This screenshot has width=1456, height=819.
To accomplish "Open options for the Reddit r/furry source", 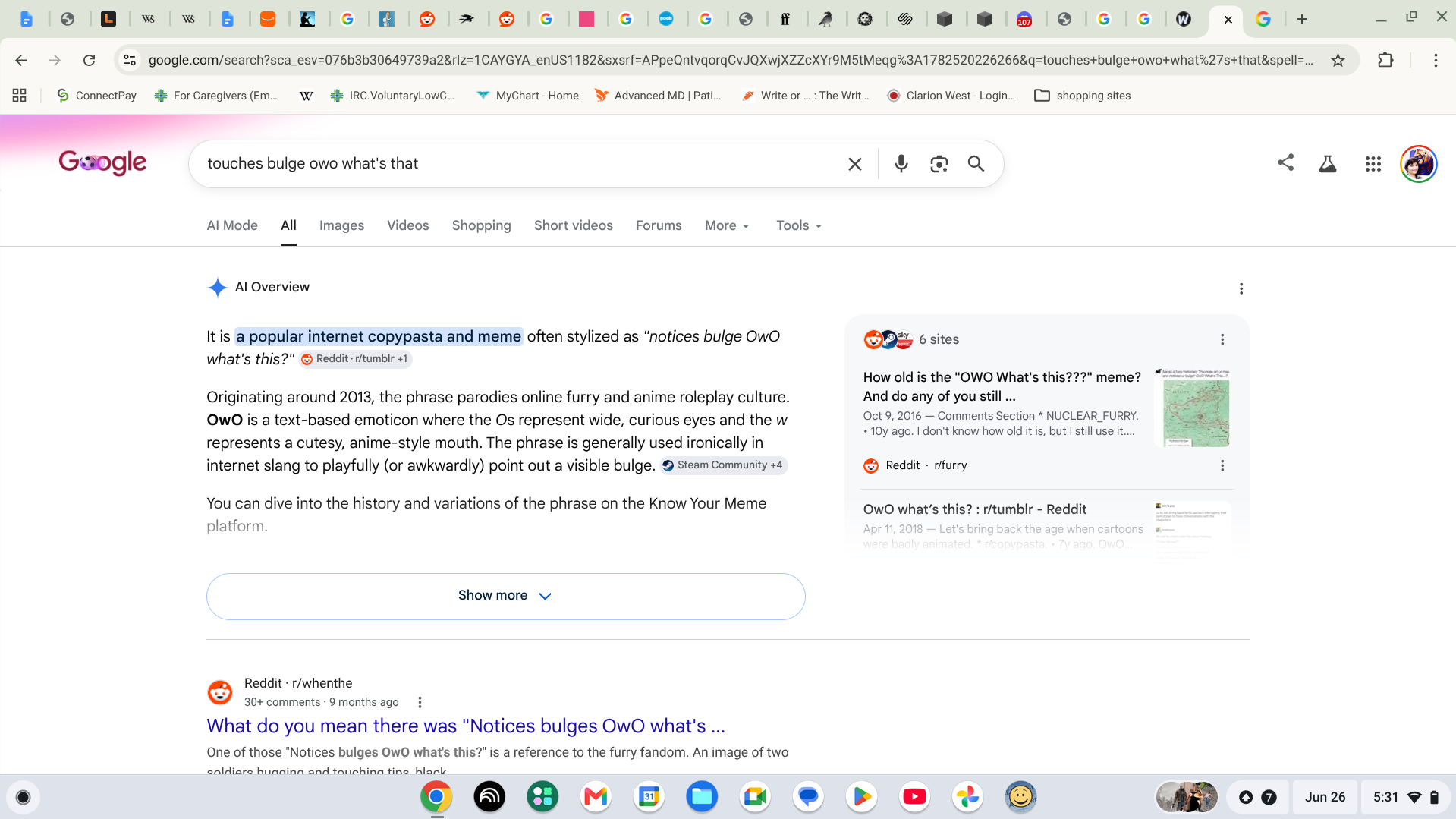I will point(1222,465).
